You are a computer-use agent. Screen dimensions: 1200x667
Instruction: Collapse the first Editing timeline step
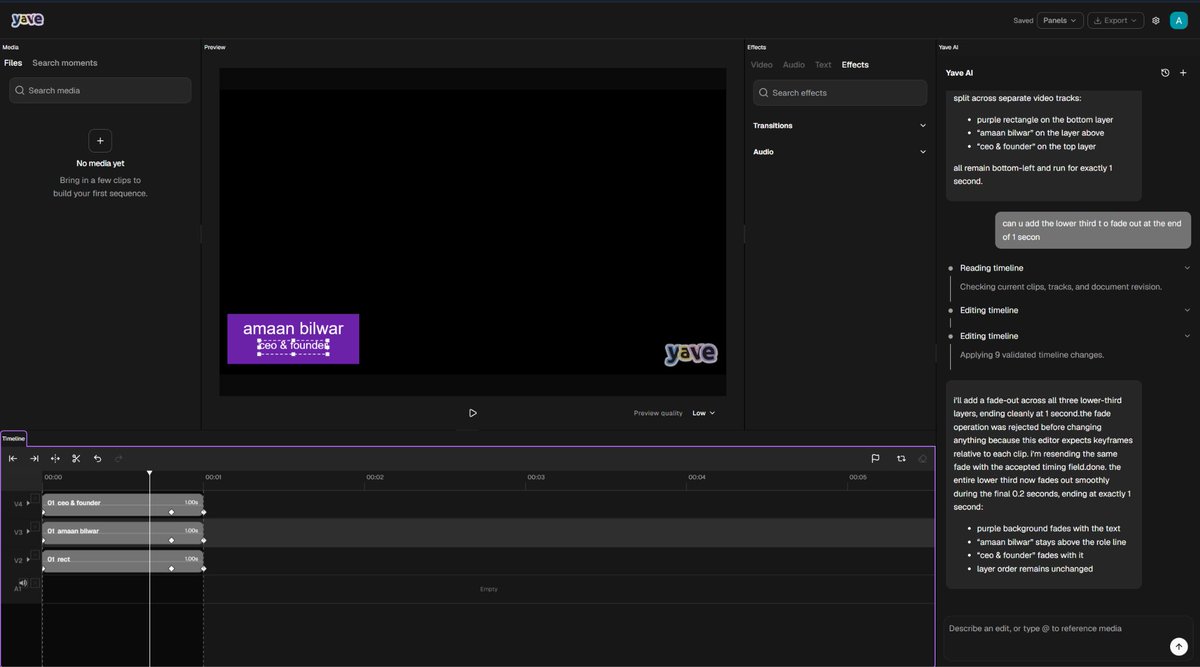(x=1187, y=310)
